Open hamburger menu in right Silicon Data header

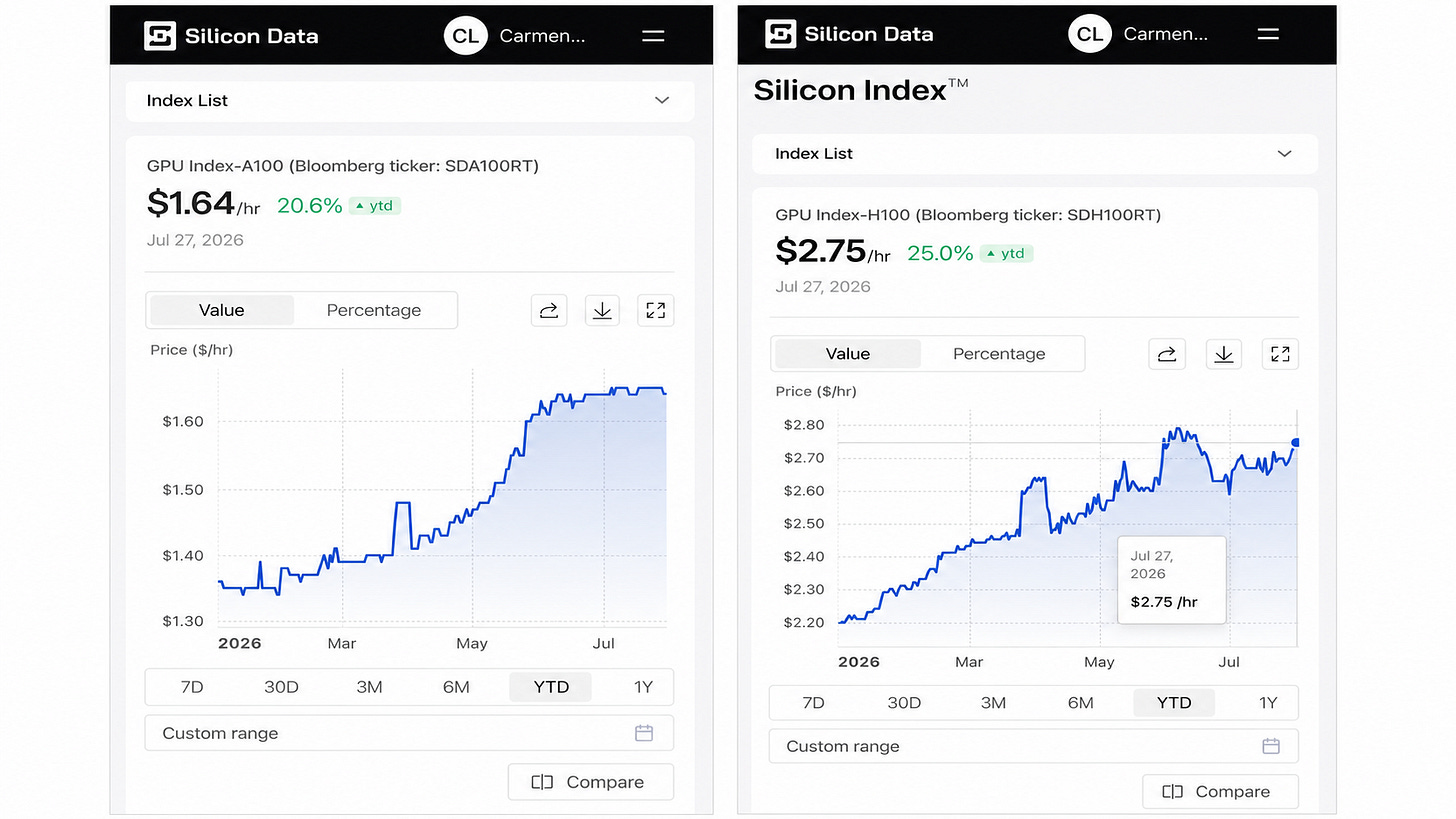click(x=1268, y=34)
